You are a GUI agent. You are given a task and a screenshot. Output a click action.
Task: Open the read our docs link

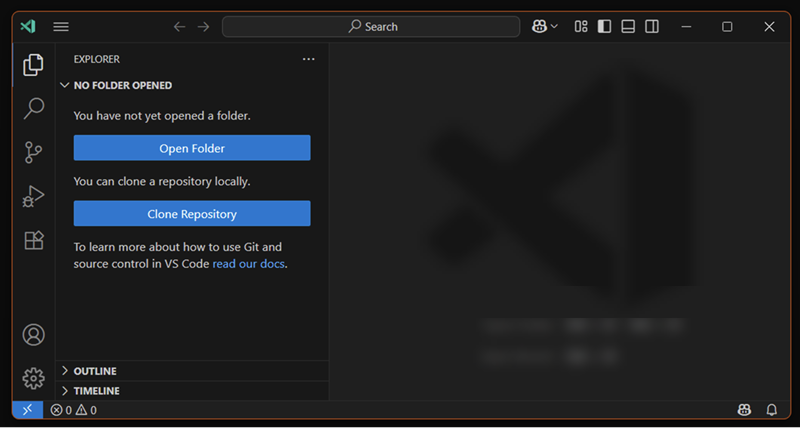pyautogui.click(x=248, y=264)
